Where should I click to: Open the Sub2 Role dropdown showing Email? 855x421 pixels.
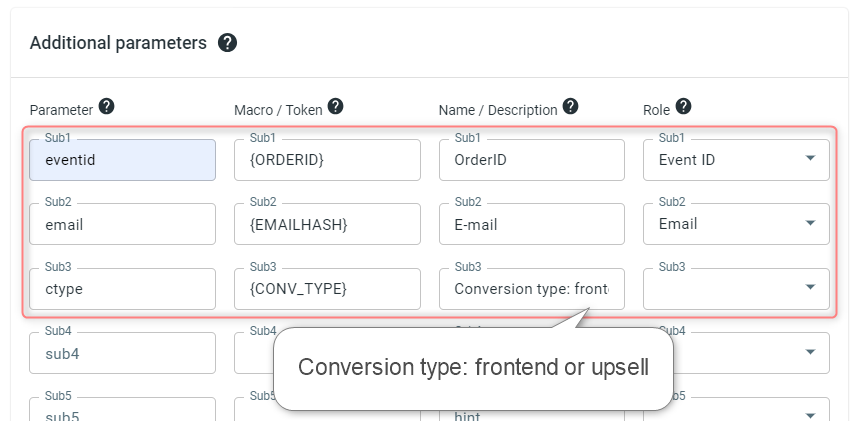point(736,224)
